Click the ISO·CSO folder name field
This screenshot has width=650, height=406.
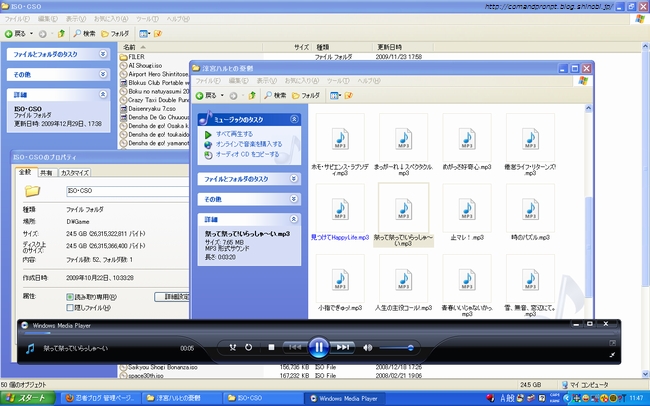point(128,191)
